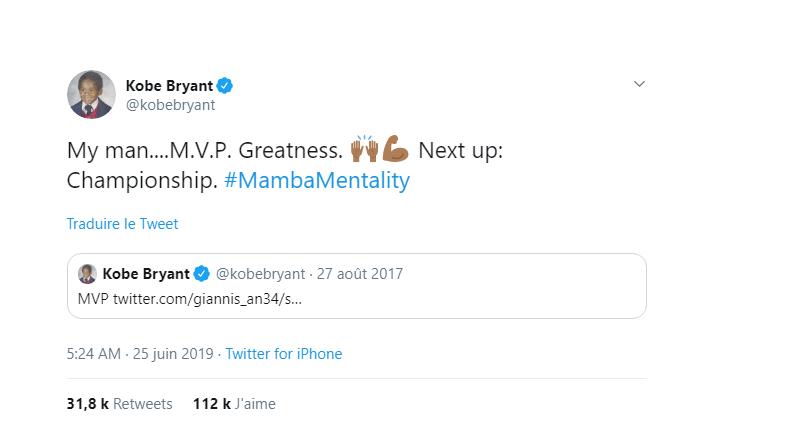800x446 pixels.
Task: Click the blue verified badge beside the author name
Action: pyautogui.click(x=226, y=84)
